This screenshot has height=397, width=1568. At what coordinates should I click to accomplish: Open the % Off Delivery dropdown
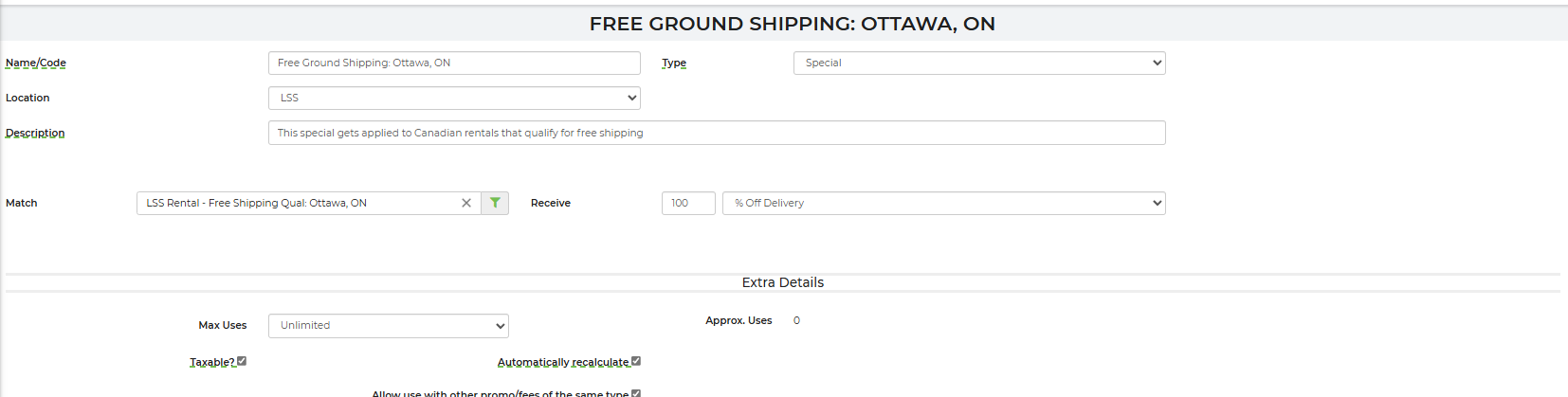click(x=943, y=203)
